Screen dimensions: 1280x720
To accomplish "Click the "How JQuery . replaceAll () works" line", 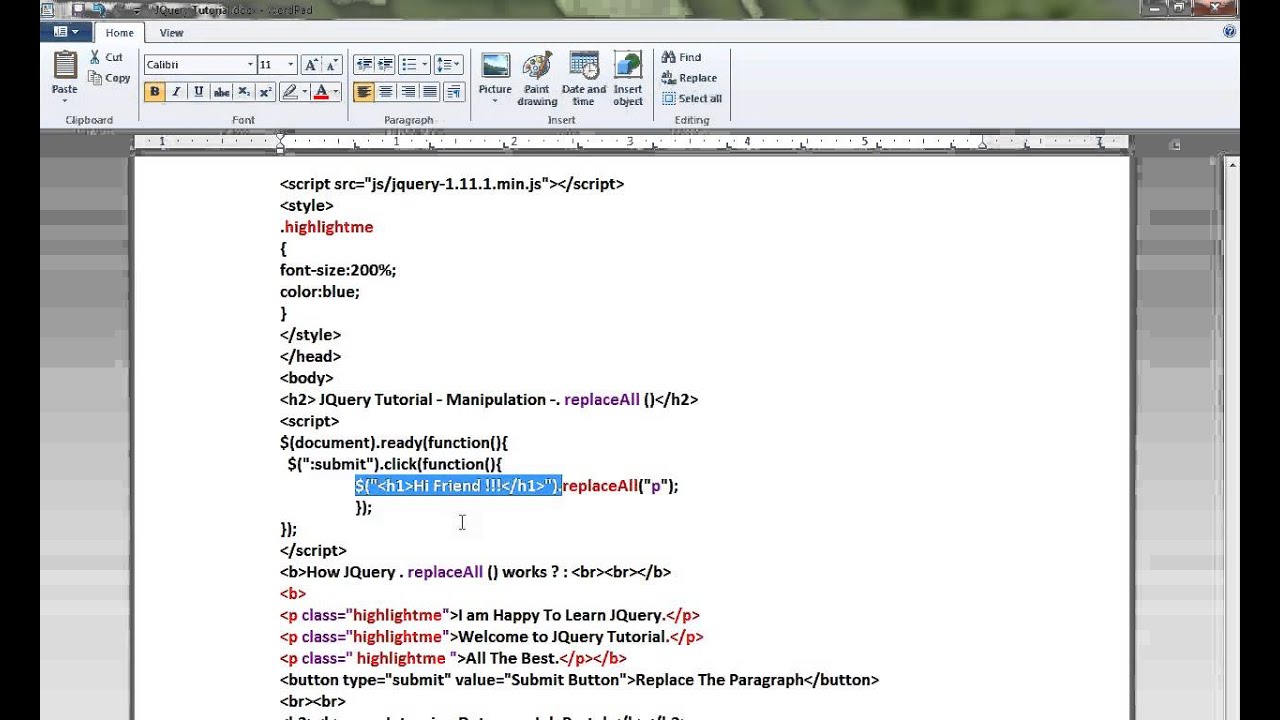I will click(x=475, y=572).
